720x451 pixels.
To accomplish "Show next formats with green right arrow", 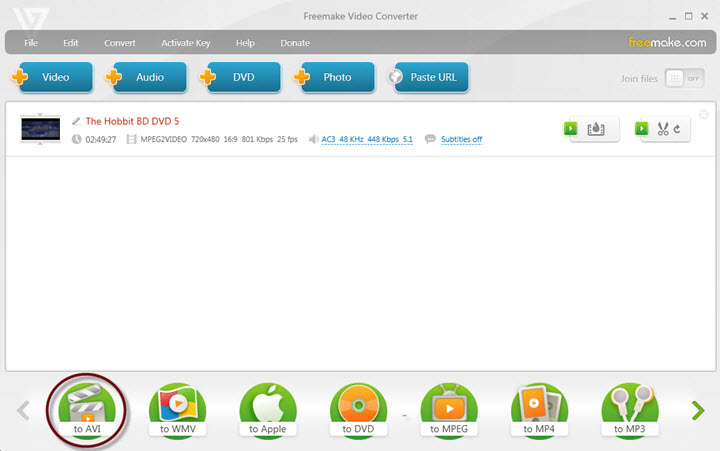I will [x=698, y=411].
